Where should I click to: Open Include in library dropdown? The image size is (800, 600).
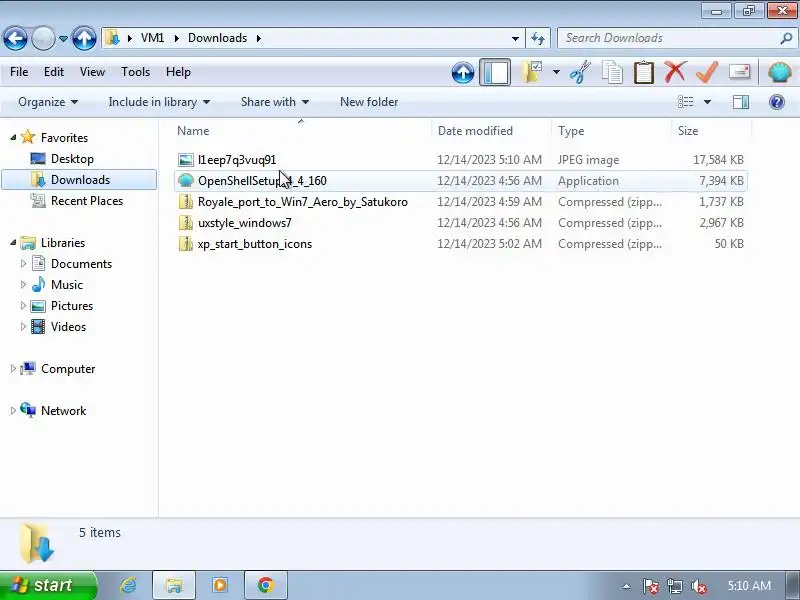[x=159, y=102]
